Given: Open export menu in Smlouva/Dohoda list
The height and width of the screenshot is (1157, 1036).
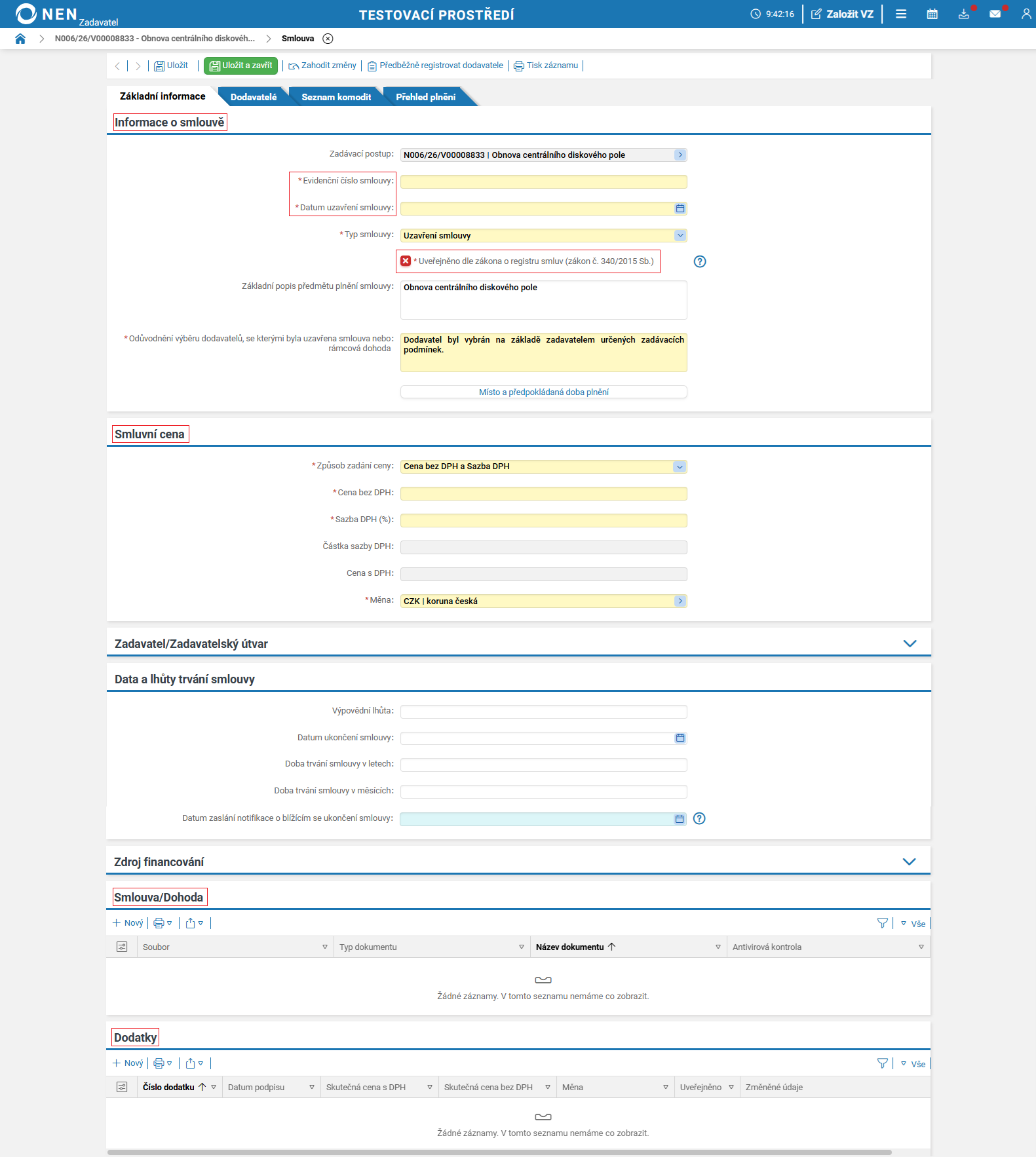Looking at the screenshot, I should tap(195, 923).
